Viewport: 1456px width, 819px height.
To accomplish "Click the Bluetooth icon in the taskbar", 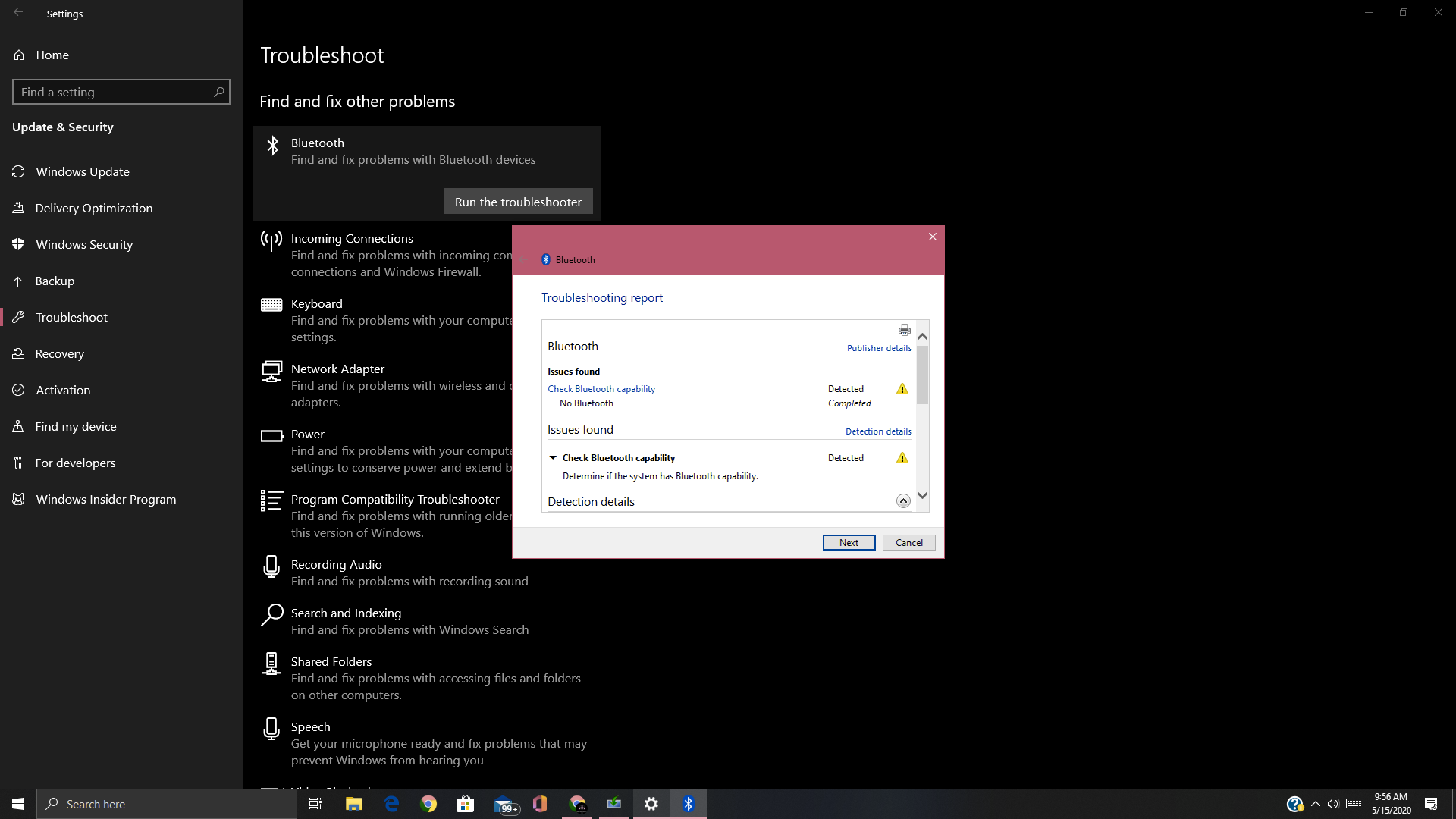I will pos(688,804).
